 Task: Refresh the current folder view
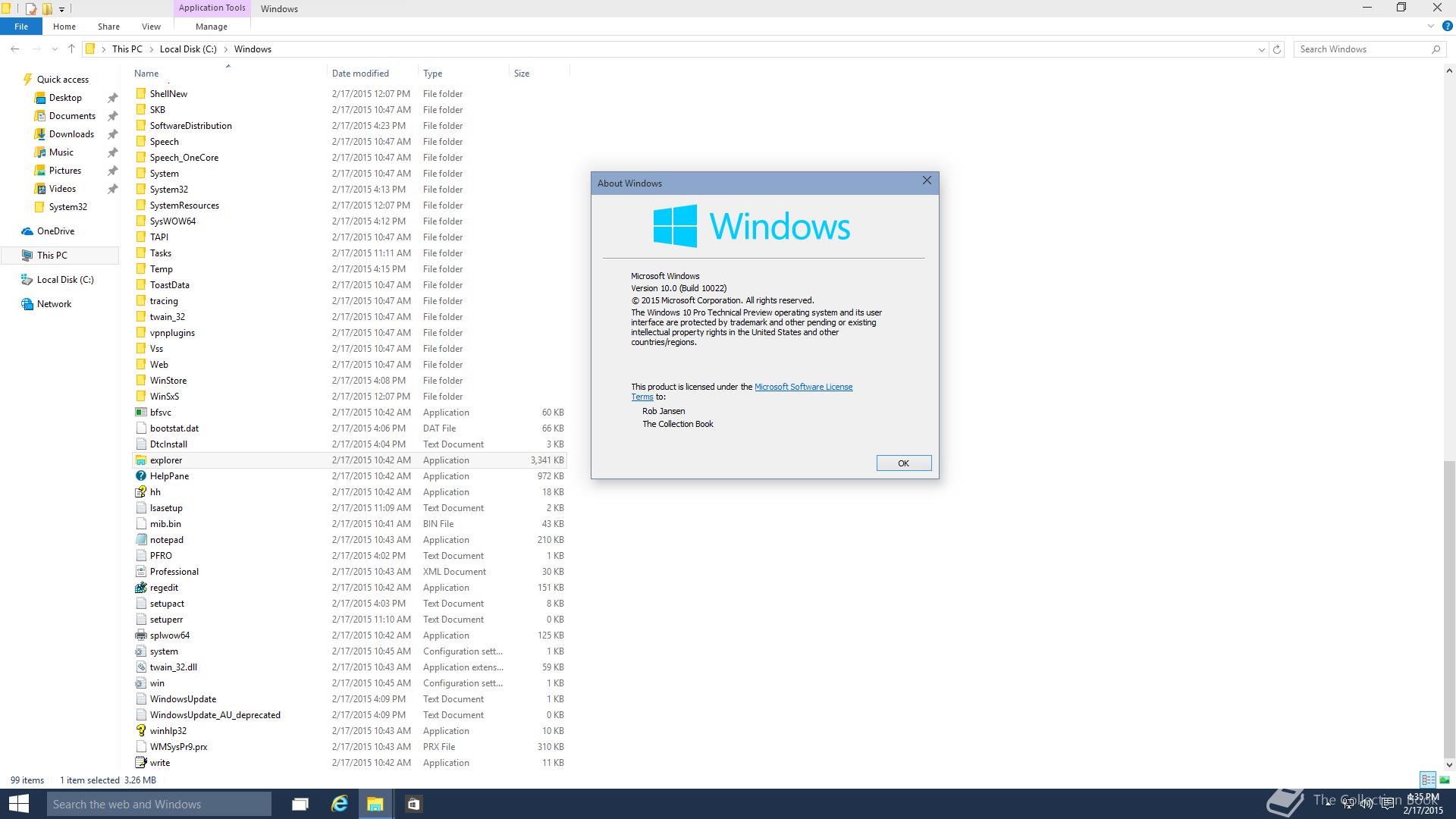click(1277, 49)
